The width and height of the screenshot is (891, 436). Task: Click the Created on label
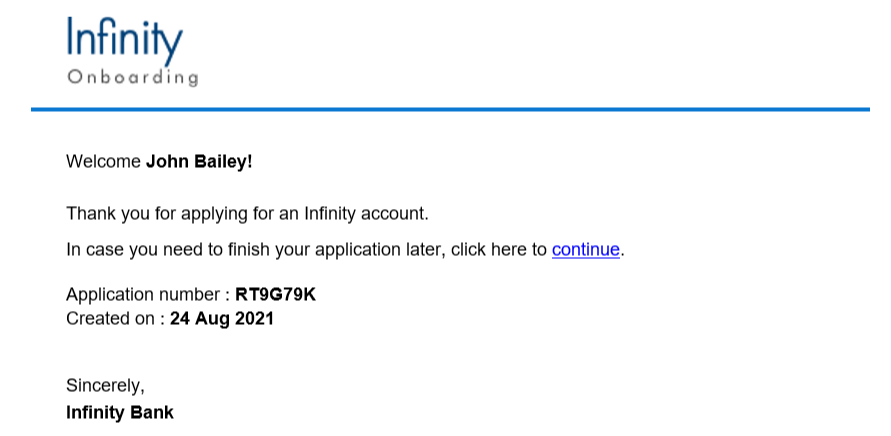point(110,319)
